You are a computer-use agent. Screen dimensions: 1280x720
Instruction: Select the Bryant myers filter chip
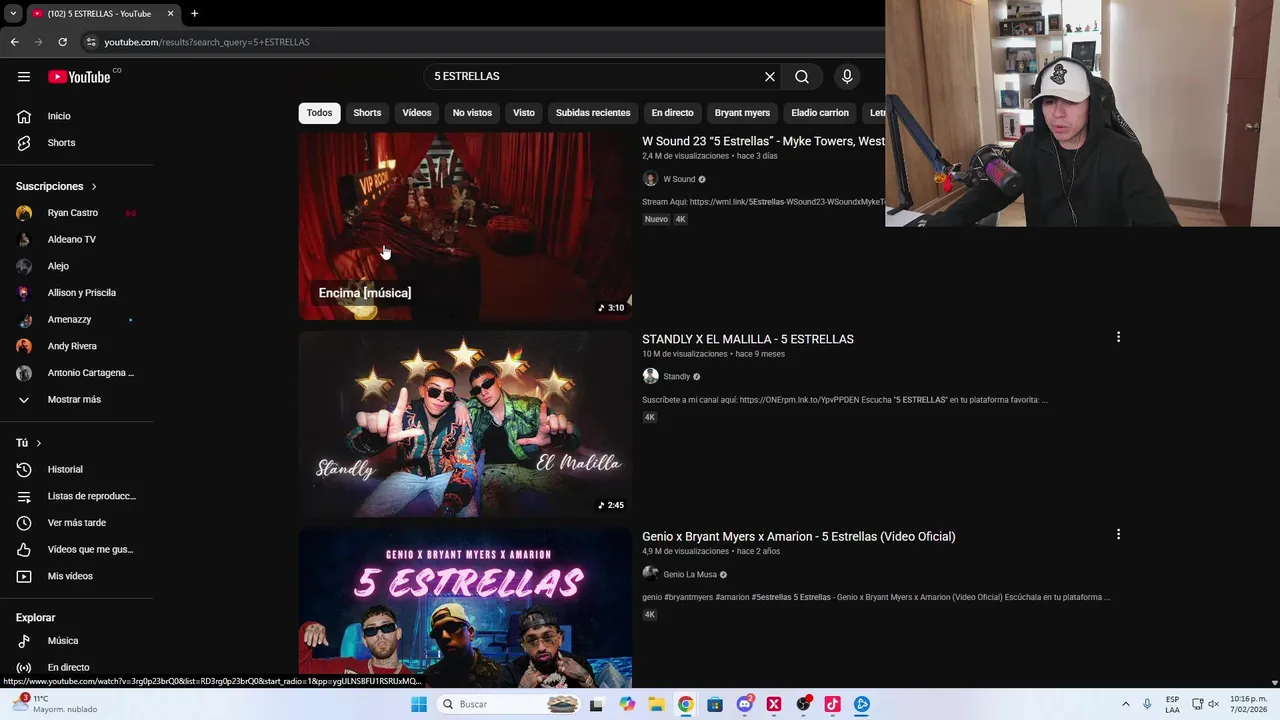coord(742,113)
